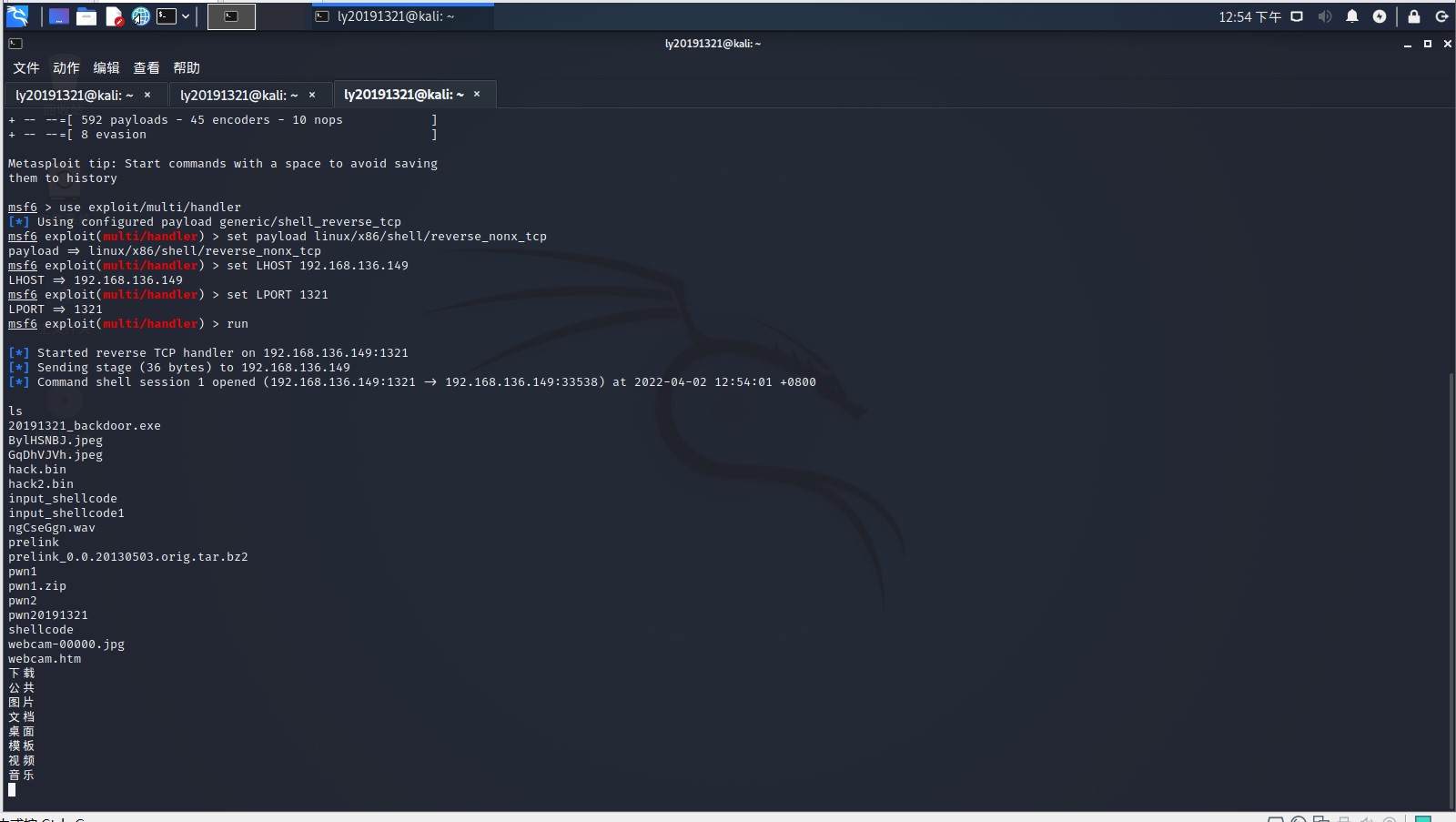
Task: Click the show desktop panel icon
Action: click(58, 16)
